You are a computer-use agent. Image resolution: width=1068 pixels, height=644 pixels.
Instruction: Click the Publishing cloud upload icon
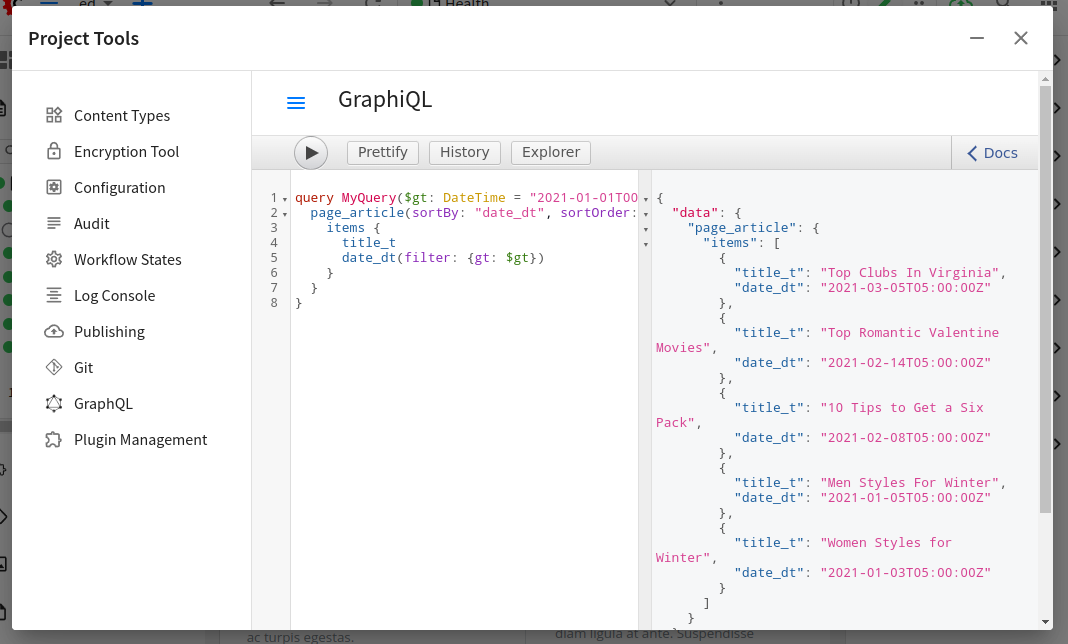(54, 331)
